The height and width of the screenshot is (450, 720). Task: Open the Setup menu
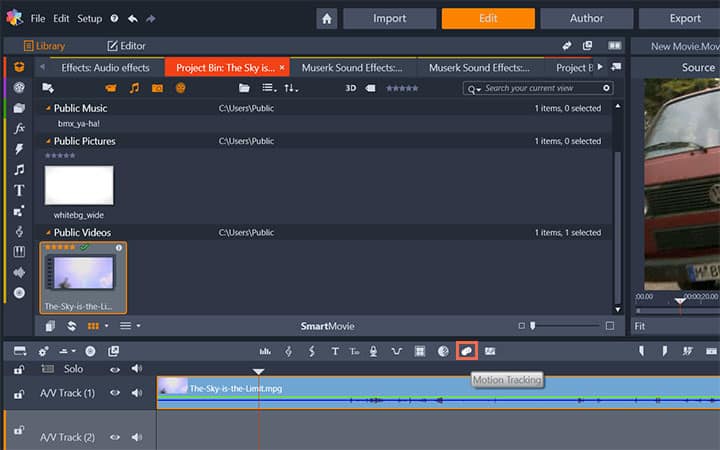tap(90, 18)
